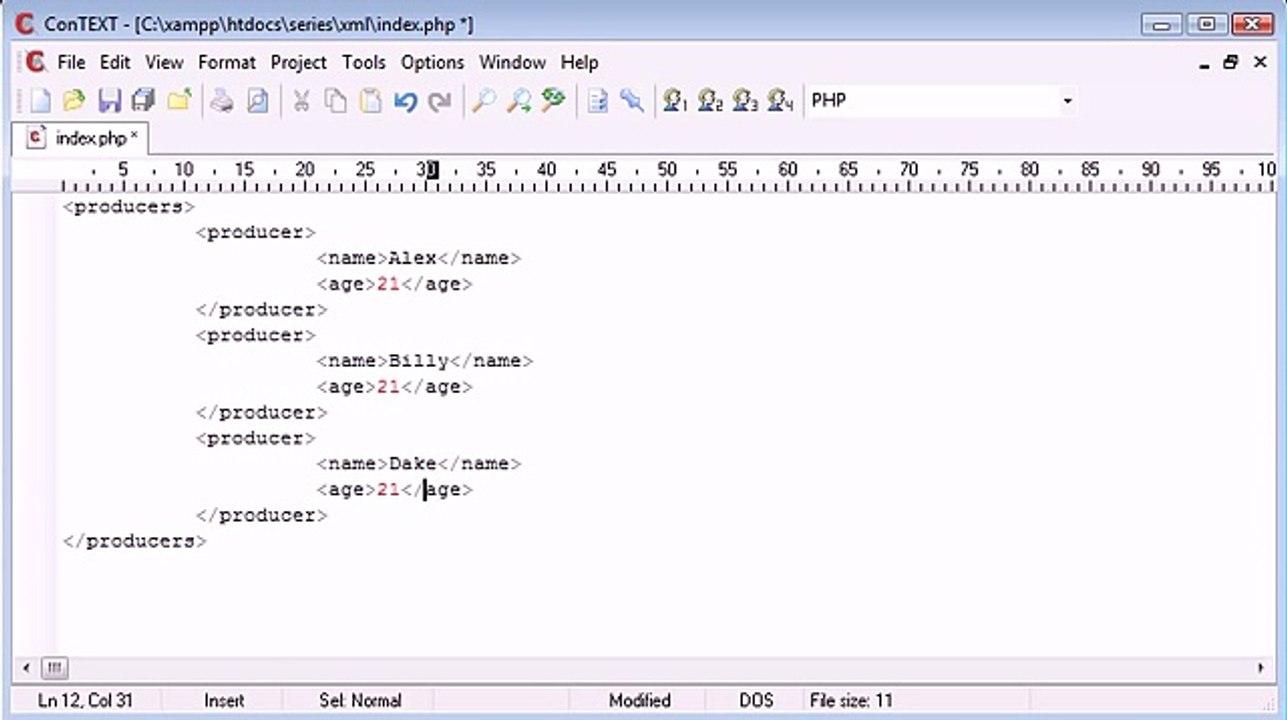Click the age 21 under Billy
This screenshot has height=720, width=1287.
click(x=388, y=387)
